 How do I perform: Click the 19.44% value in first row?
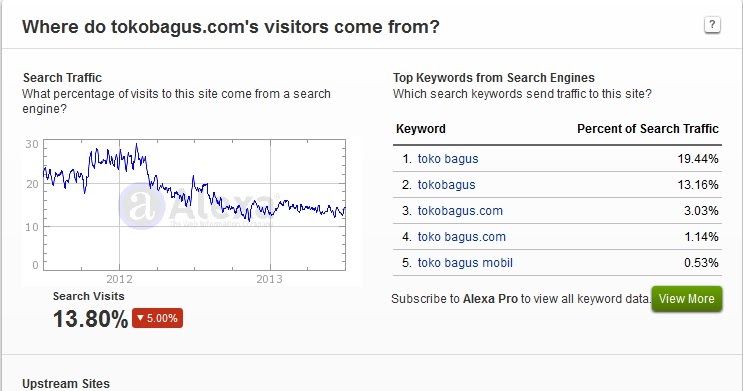point(698,159)
